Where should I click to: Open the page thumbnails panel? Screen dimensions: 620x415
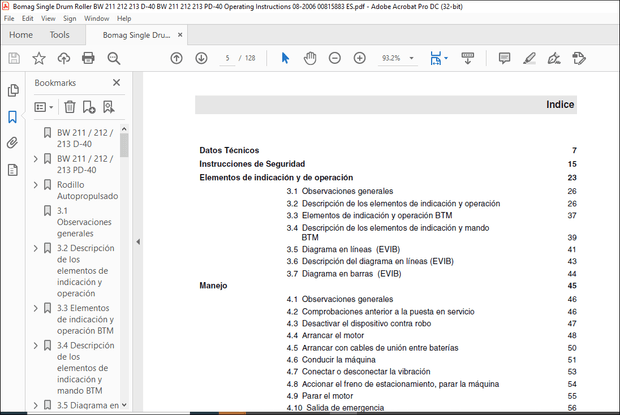13,91
